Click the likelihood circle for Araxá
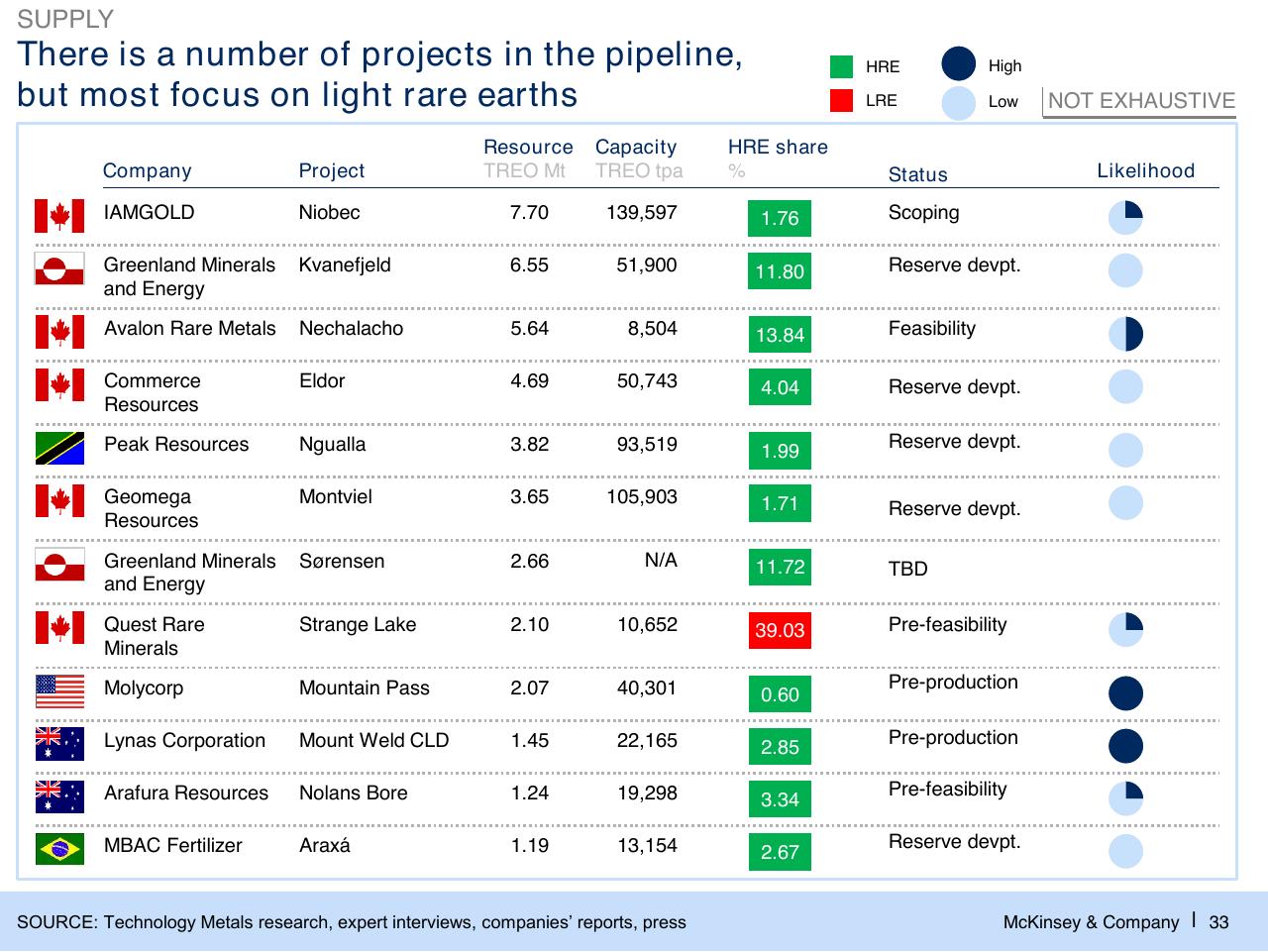Image resolution: width=1268 pixels, height=952 pixels. (x=1125, y=851)
